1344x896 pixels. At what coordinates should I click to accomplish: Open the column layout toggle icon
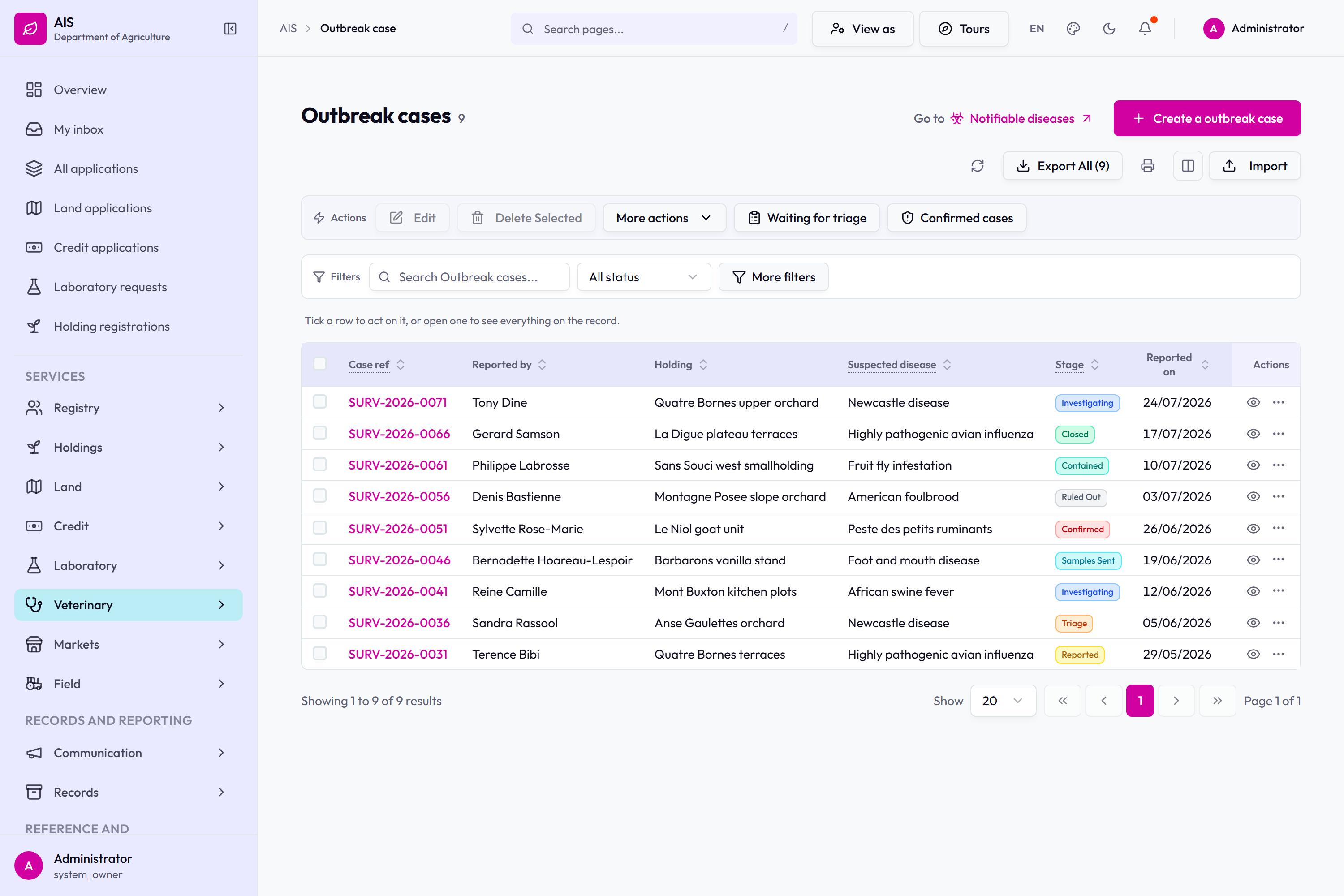coord(1188,166)
